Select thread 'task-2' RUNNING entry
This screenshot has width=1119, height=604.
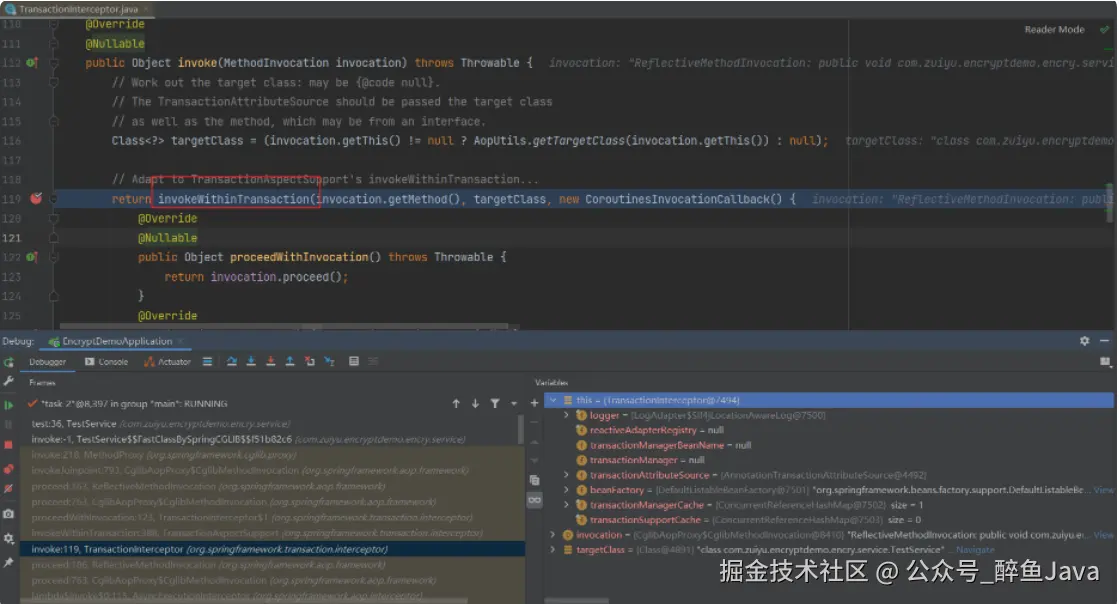pos(128,404)
